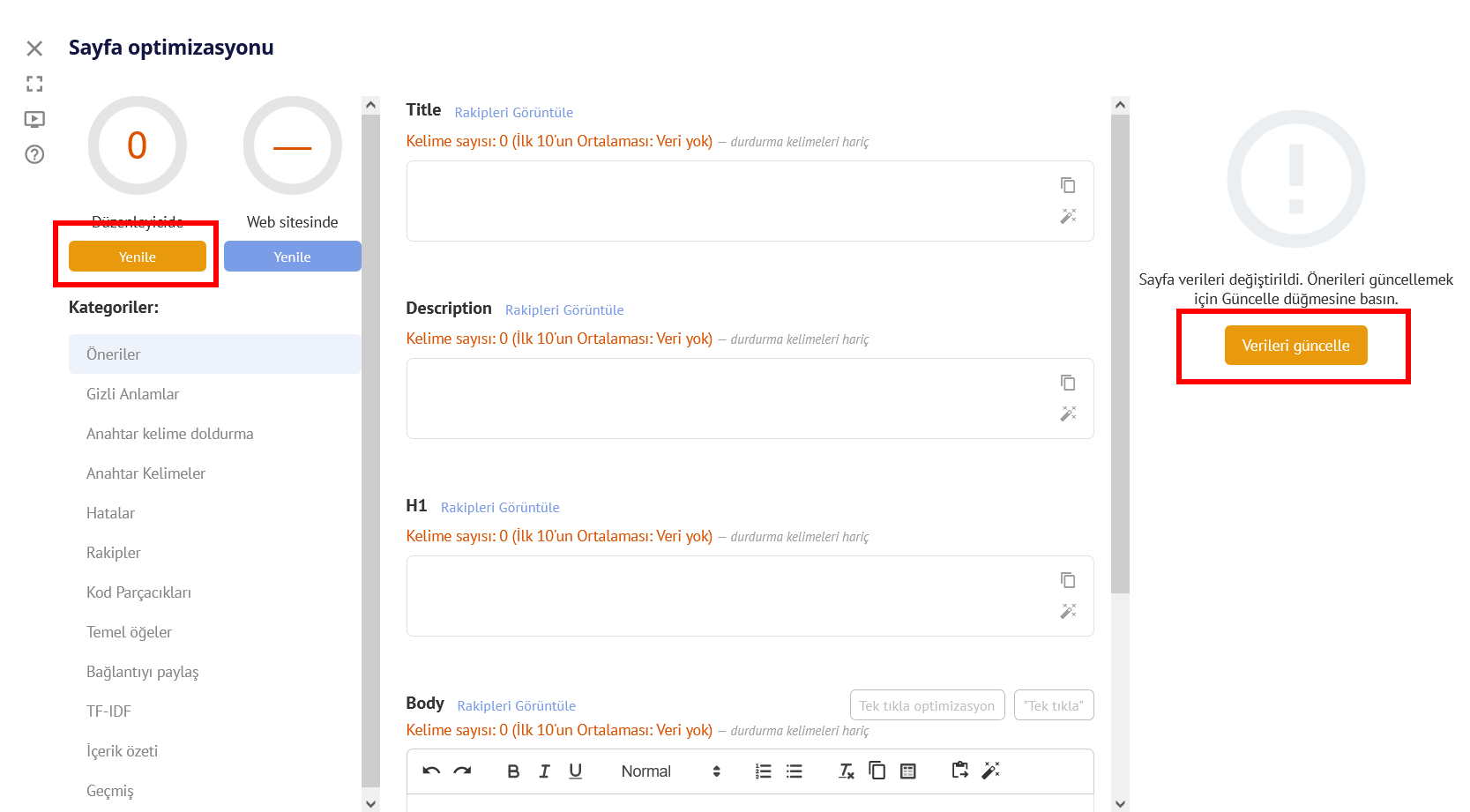Copy the Description field content
Screen dimensions: 1470x812
pyautogui.click(x=1068, y=383)
